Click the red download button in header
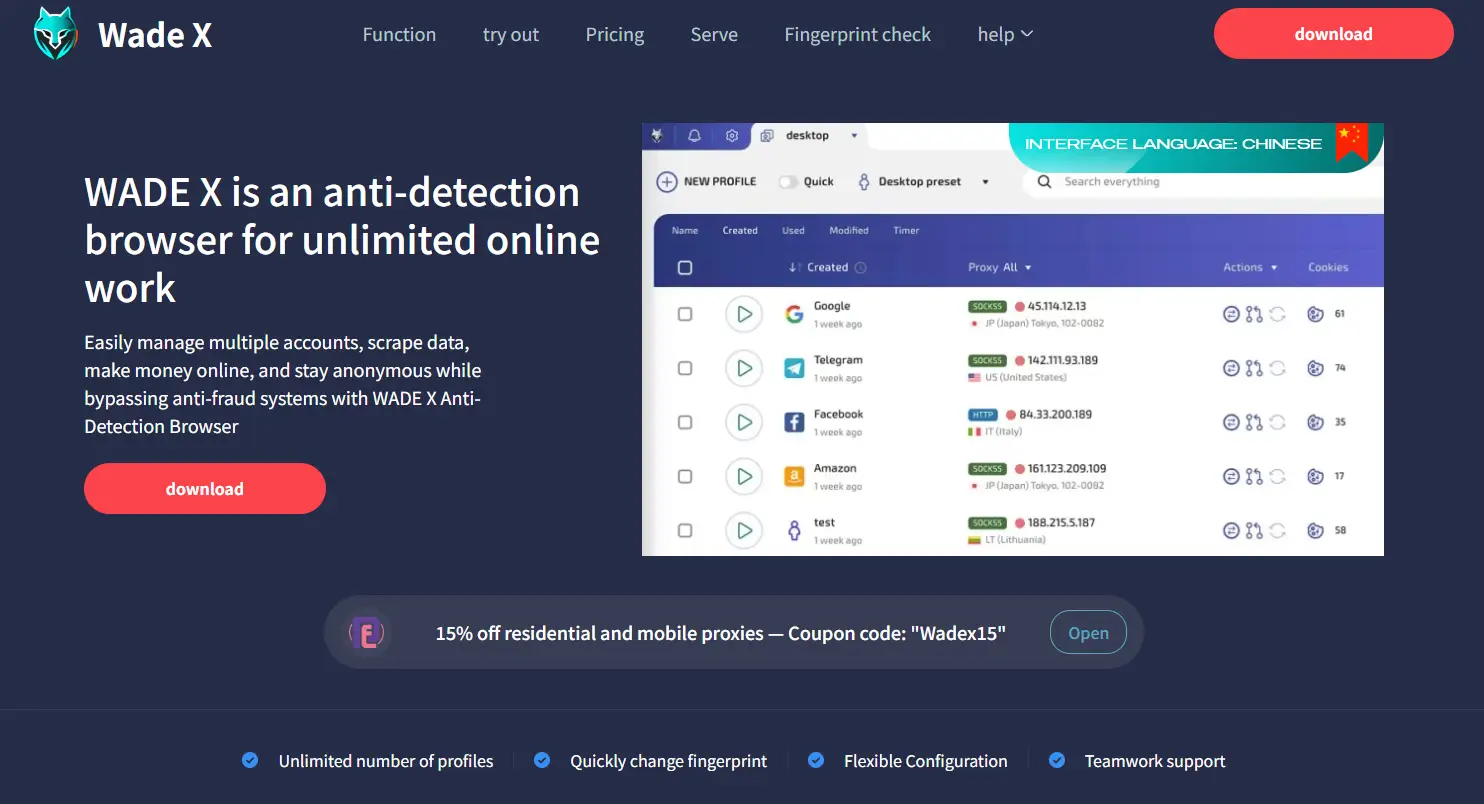Screen dimensions: 1484x804 (1333, 34)
